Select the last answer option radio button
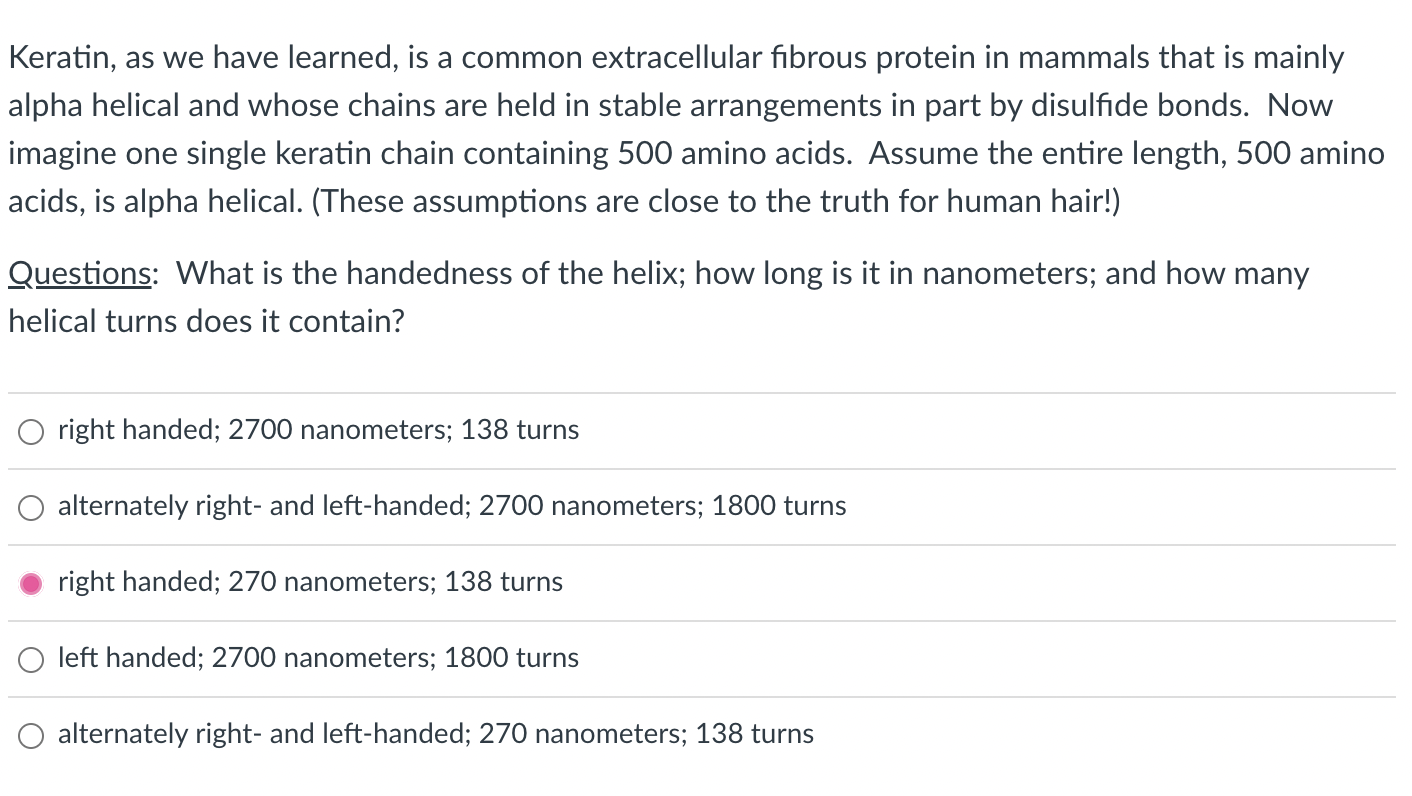Image resolution: width=1412 pixels, height=796 pixels. (x=30, y=735)
